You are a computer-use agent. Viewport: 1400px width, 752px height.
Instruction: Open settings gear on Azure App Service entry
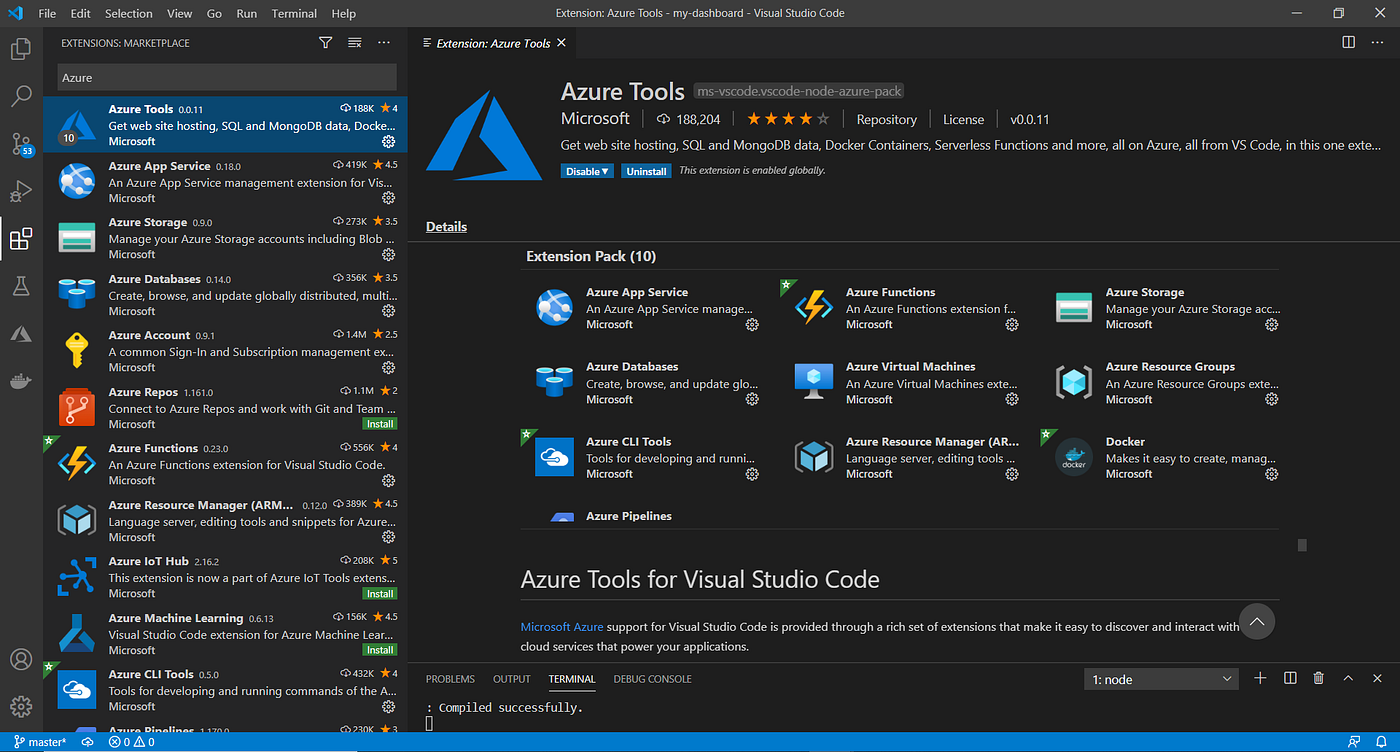tap(388, 198)
